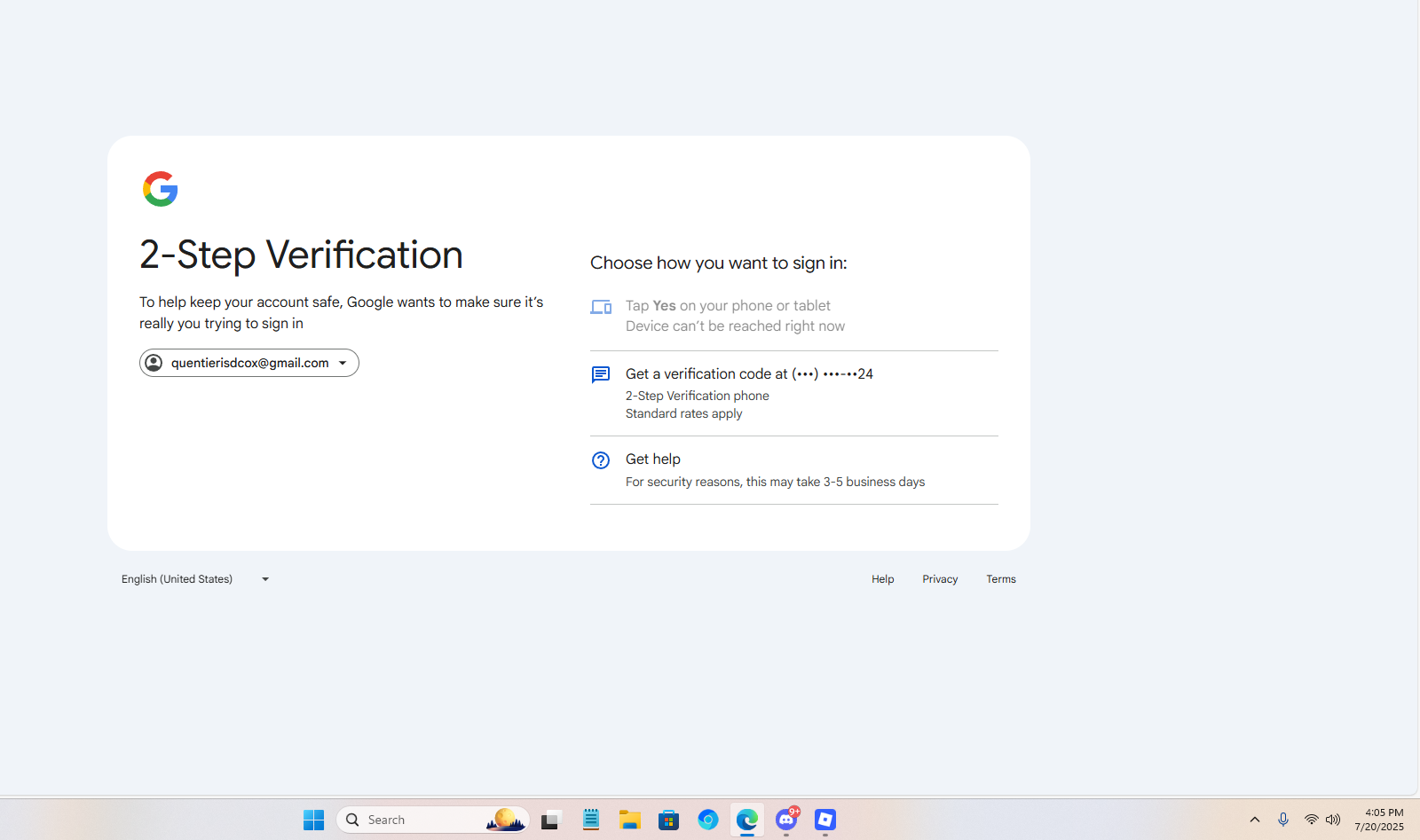
Task: Expand the English (United States) language dropdown
Action: 195,579
